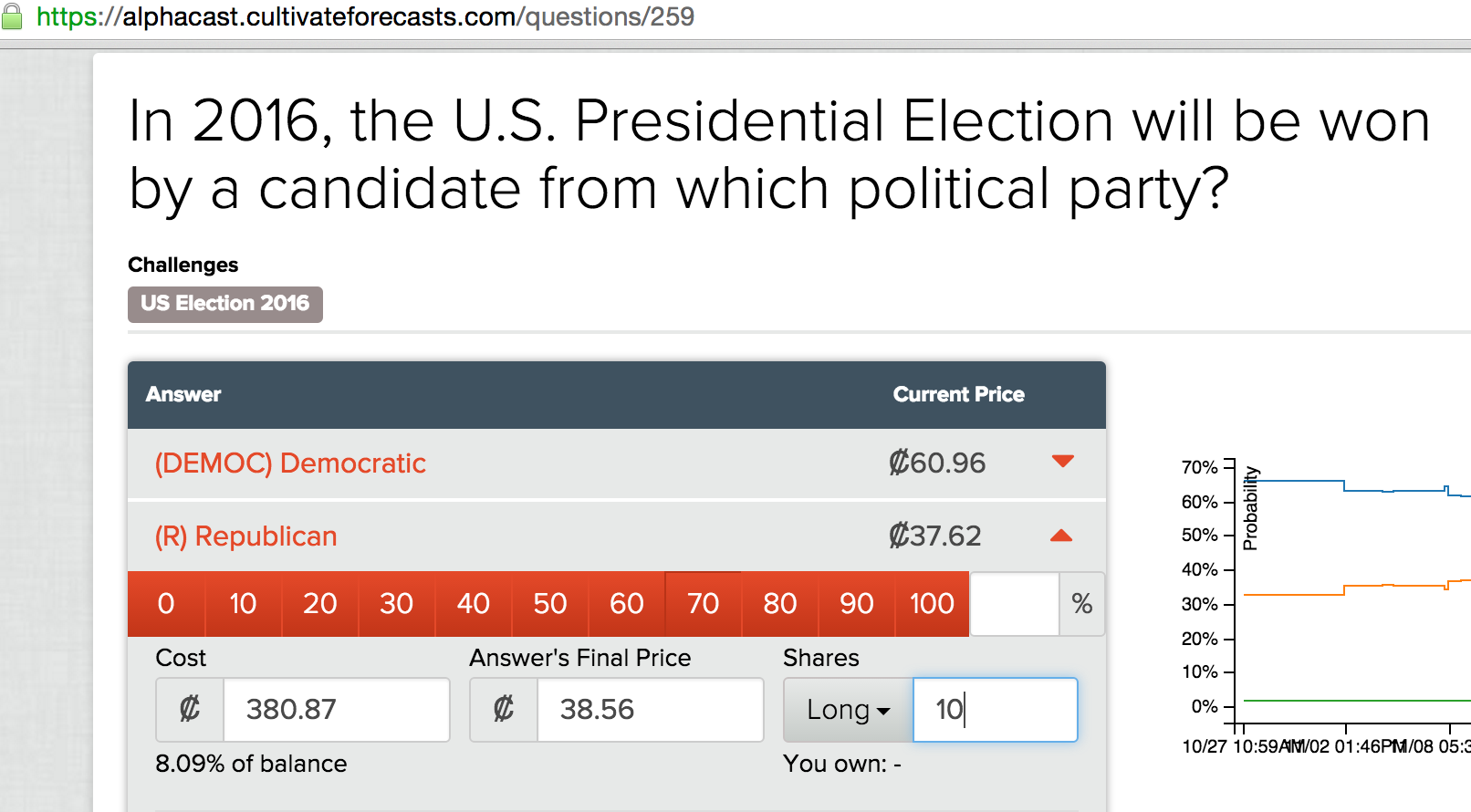Click the Democratic red down-arrow icon

[x=1062, y=461]
